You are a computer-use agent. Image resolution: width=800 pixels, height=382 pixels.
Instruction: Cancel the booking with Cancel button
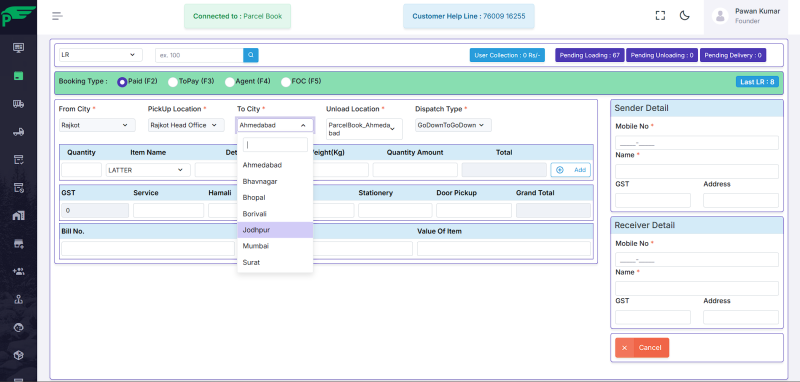click(642, 348)
